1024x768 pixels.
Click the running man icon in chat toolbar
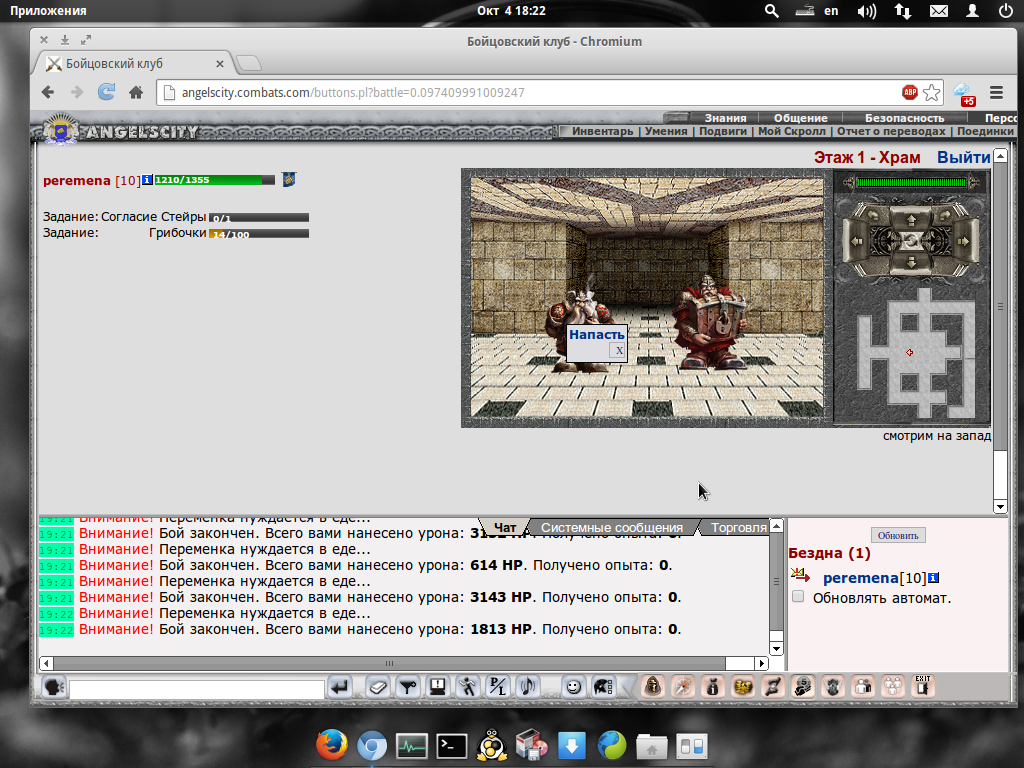(x=468, y=687)
